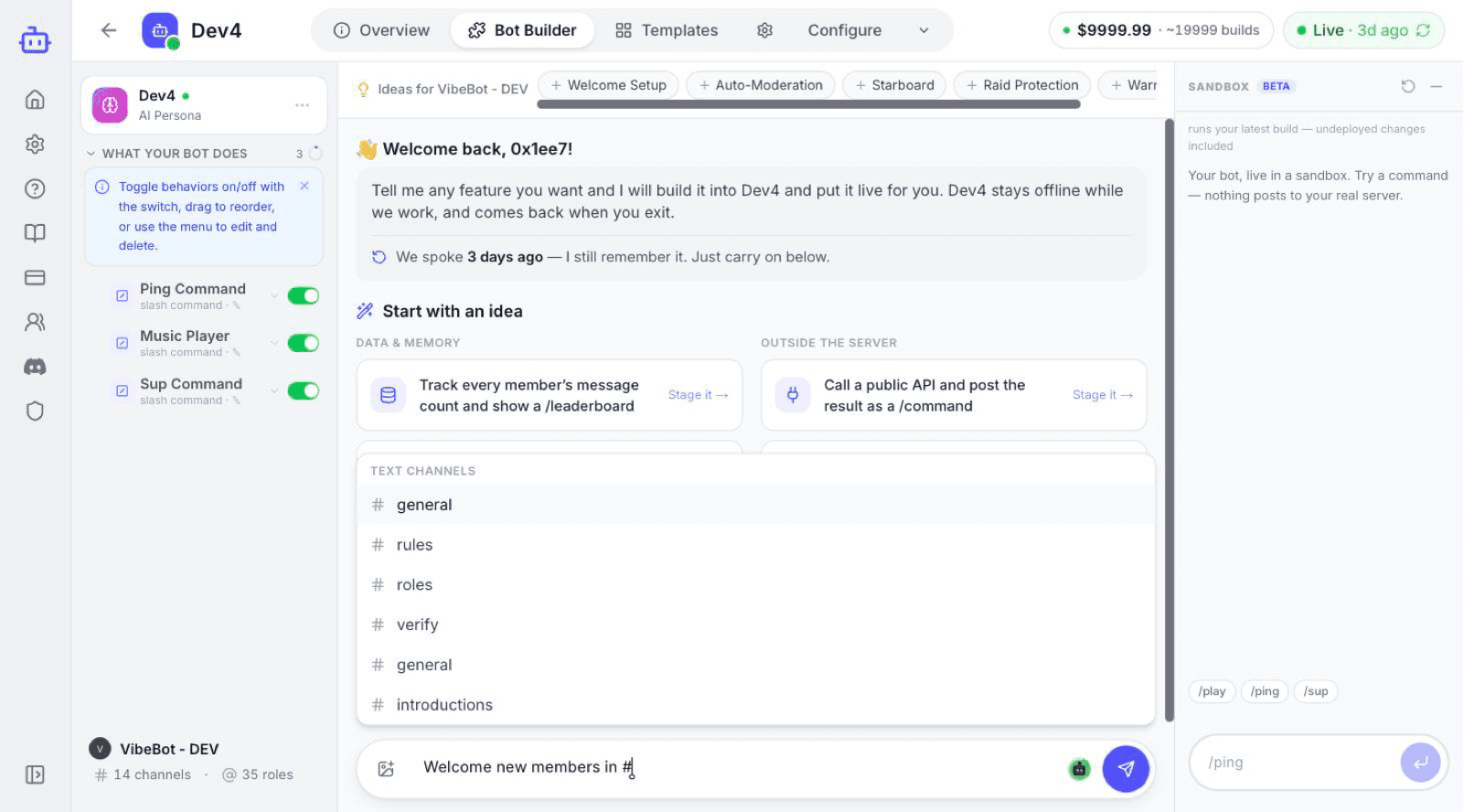The height and width of the screenshot is (812, 1463).
Task: Dismiss the toggle behaviors hint
Action: (x=304, y=186)
